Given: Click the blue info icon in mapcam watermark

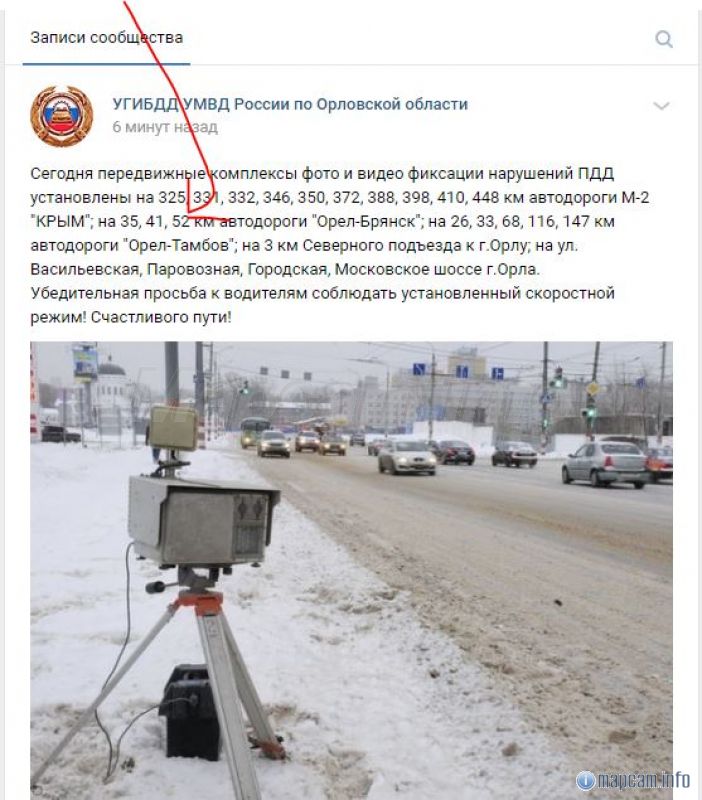Looking at the screenshot, I should click(585, 781).
